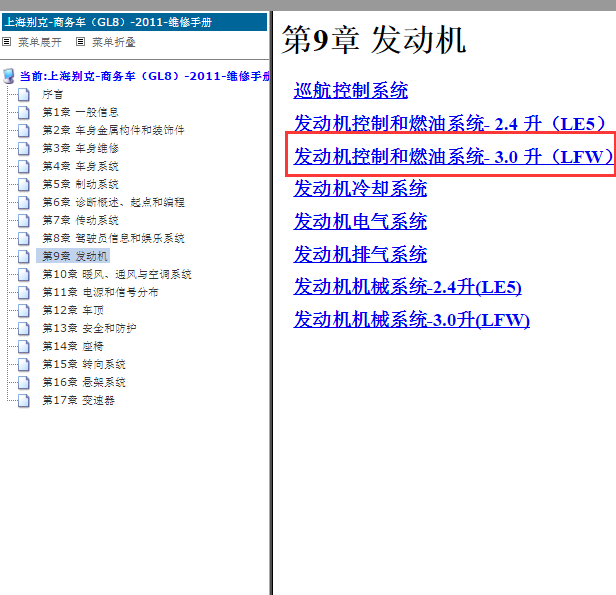Click the page icon for 第11章 电源和信号分布
This screenshot has width=616, height=595.
point(24,293)
